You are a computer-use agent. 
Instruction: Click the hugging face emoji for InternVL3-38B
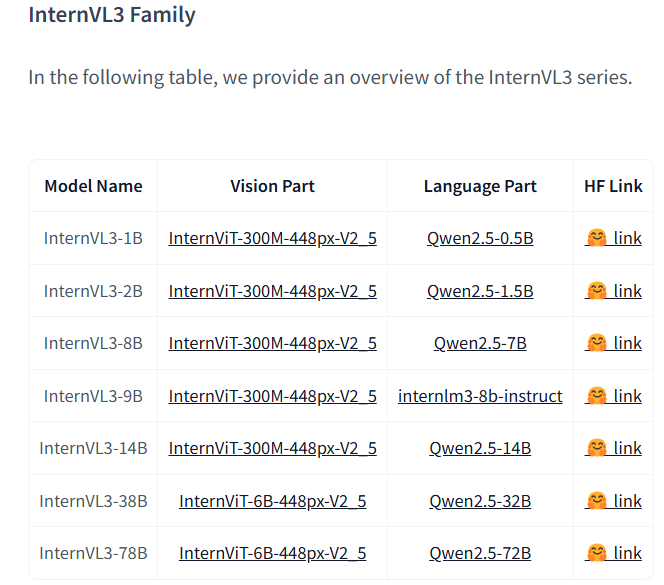(597, 501)
